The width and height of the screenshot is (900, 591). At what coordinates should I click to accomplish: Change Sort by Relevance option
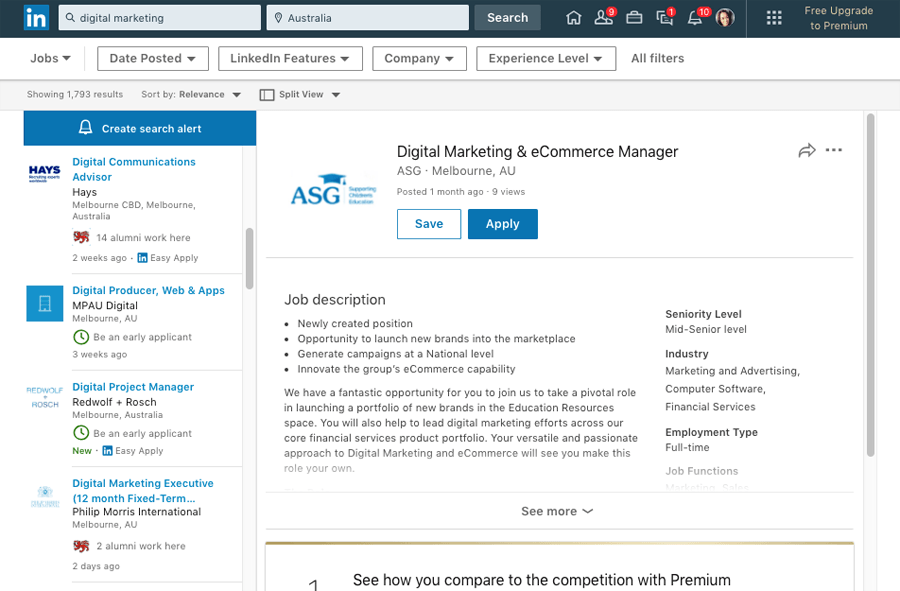pos(191,95)
